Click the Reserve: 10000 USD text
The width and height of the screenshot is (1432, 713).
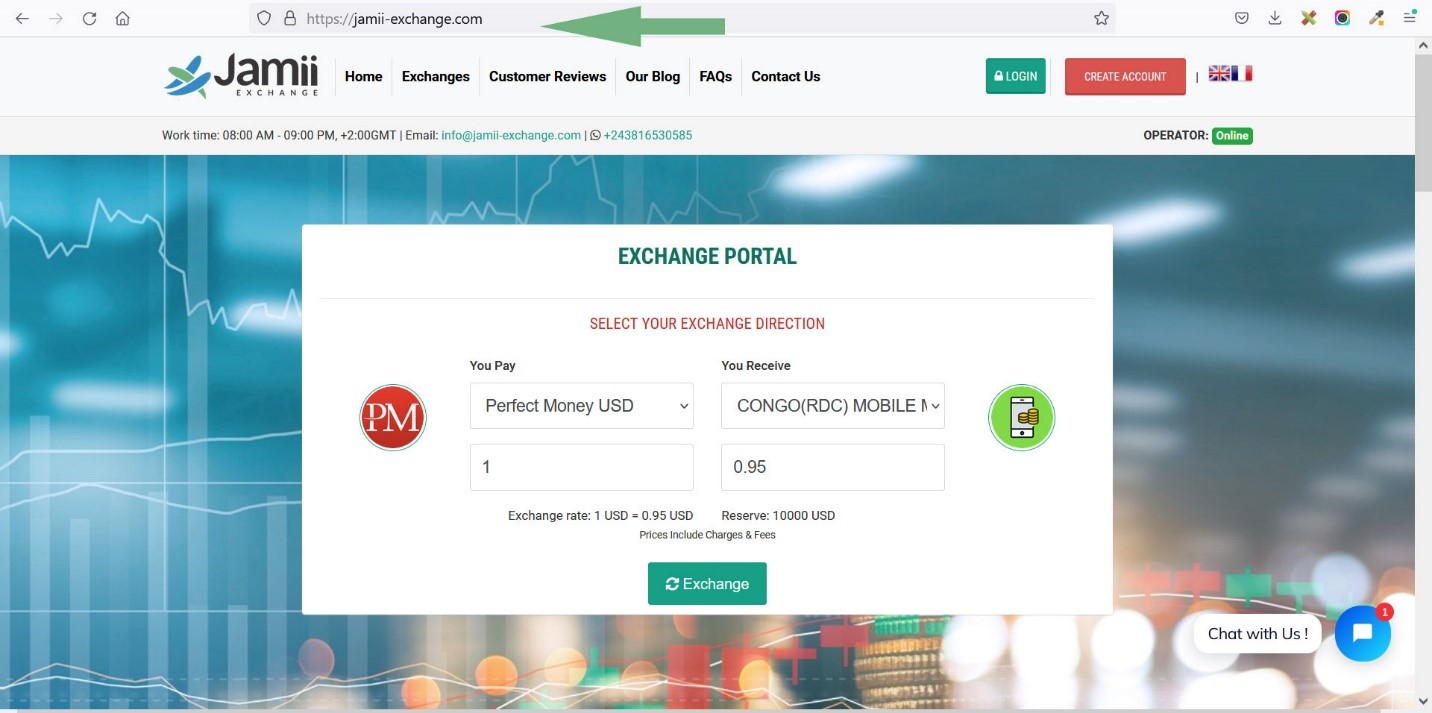point(778,516)
